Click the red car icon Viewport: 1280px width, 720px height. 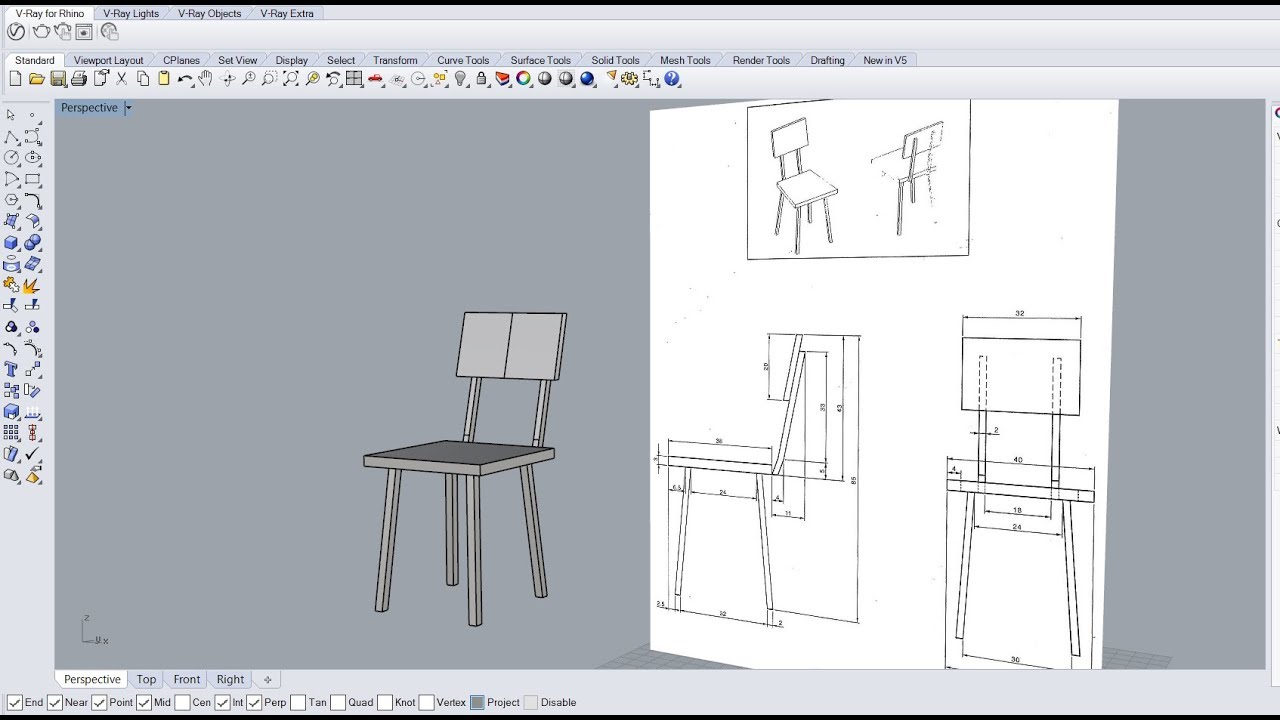coord(375,78)
